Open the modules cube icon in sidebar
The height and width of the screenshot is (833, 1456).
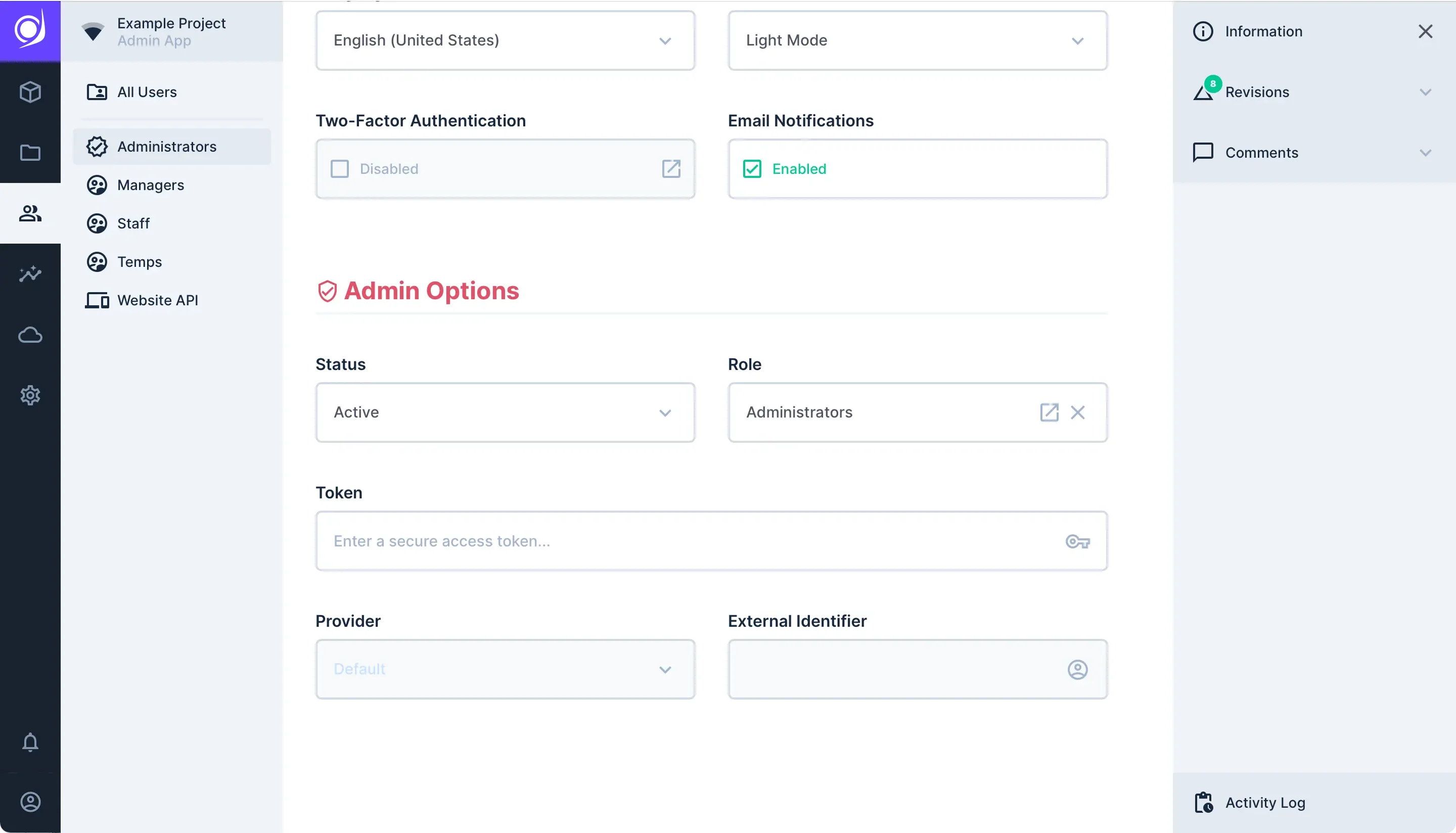30,91
